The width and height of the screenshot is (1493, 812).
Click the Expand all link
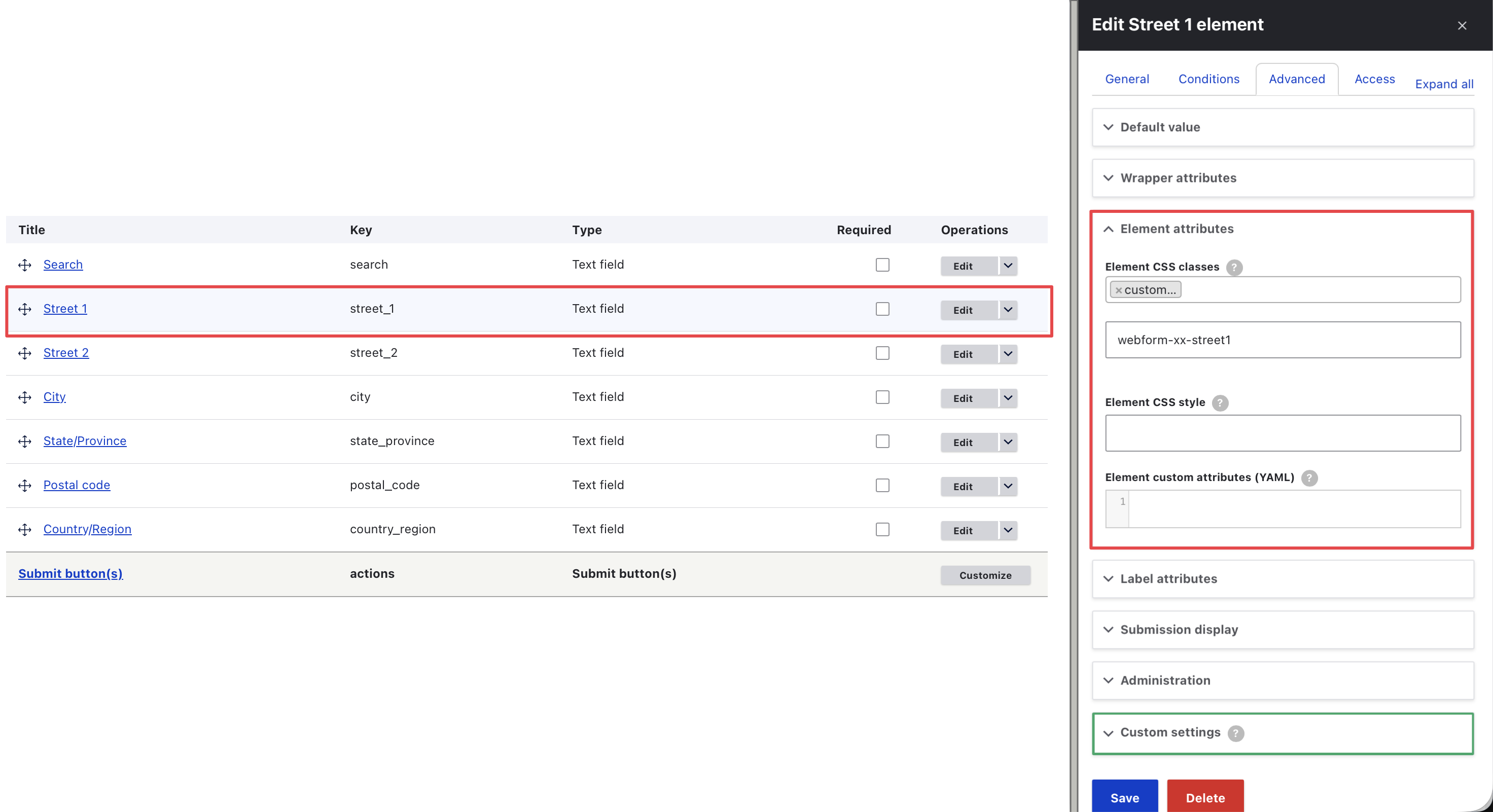click(x=1444, y=85)
